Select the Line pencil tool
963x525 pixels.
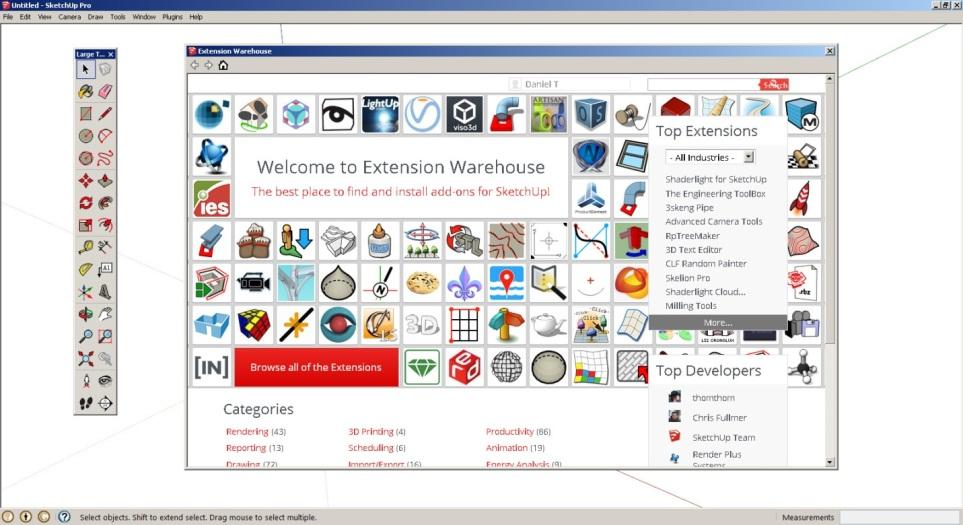(x=105, y=114)
